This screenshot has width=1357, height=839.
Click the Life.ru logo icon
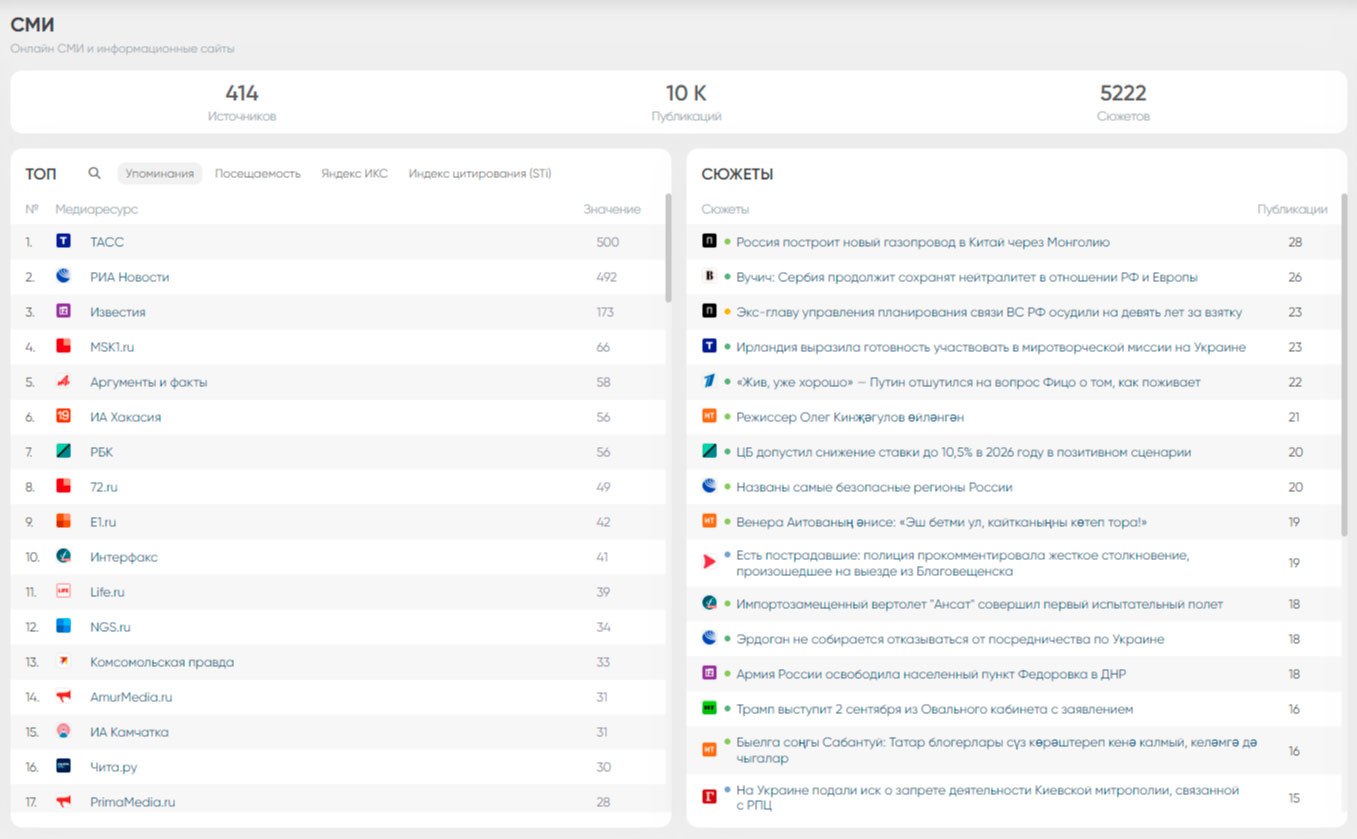click(63, 591)
